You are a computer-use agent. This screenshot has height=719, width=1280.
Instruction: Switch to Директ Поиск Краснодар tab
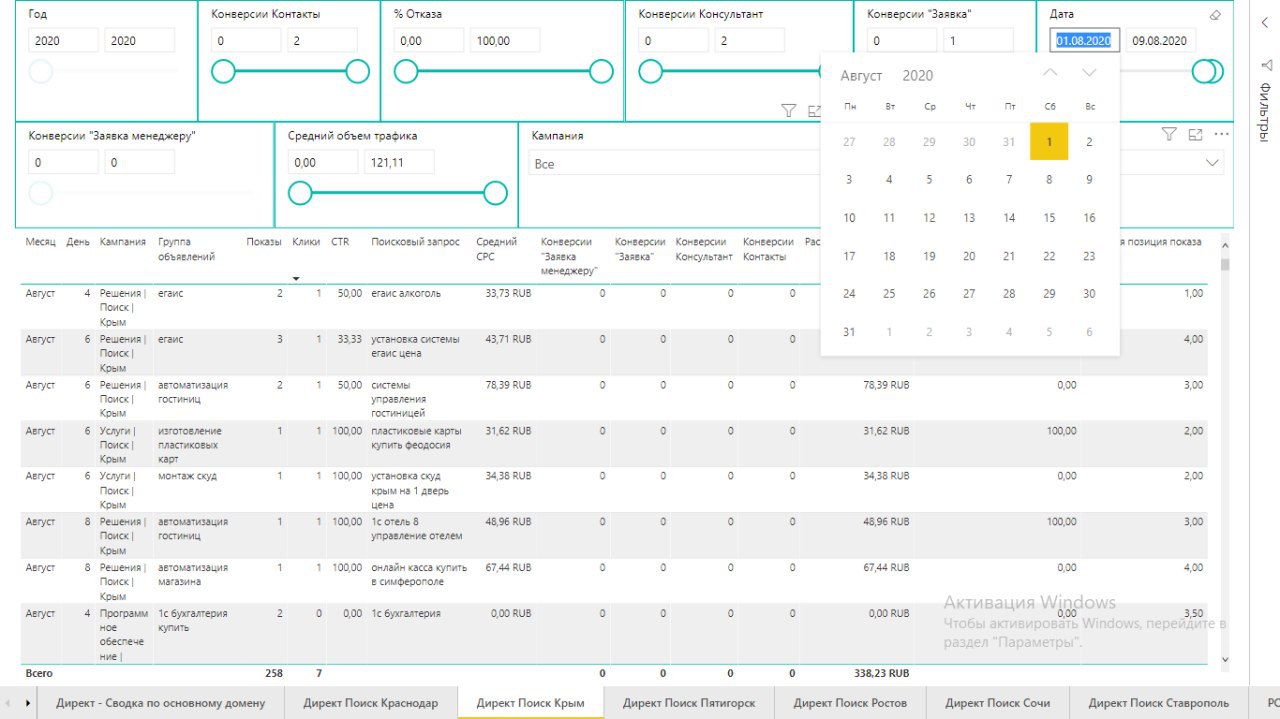point(371,703)
